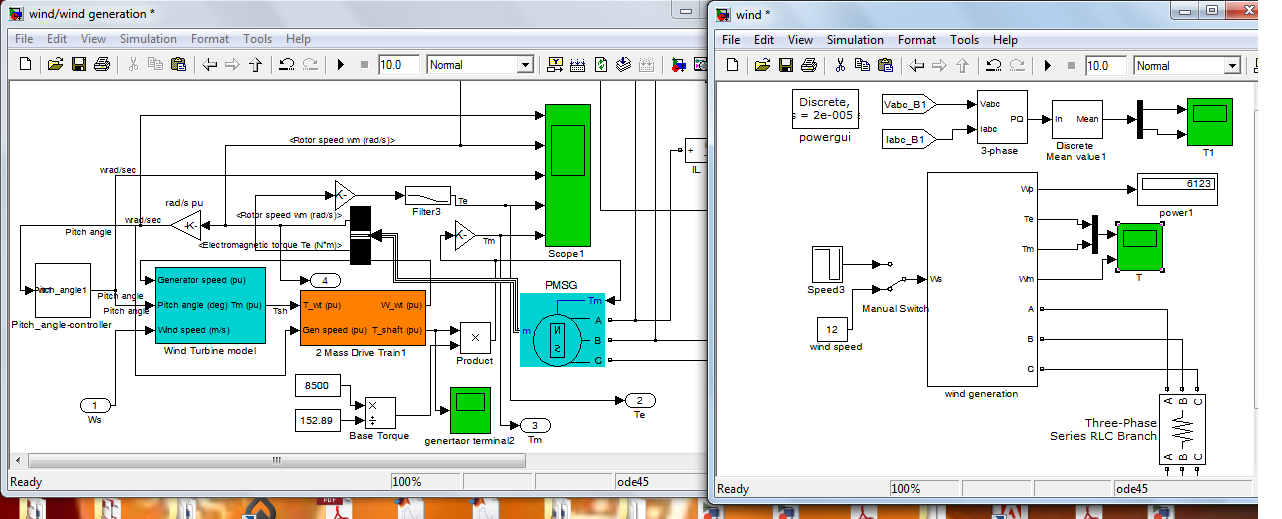Click Undo icon in wind window toolbar

(x=993, y=65)
